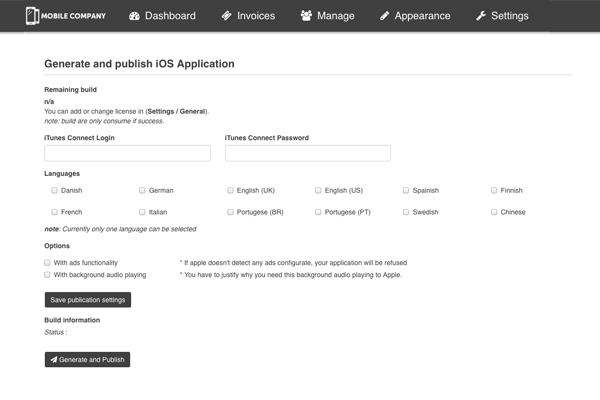Click the Invoices ticket icon

[227, 16]
